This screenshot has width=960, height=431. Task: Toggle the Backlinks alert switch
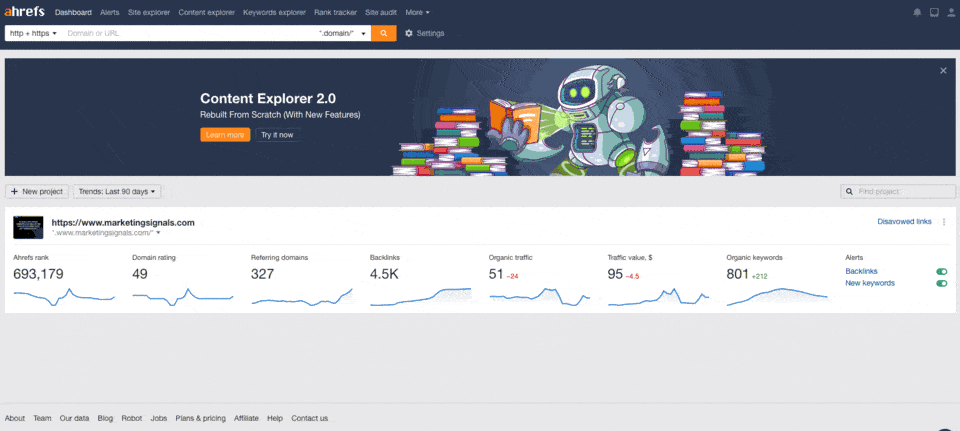tap(942, 271)
